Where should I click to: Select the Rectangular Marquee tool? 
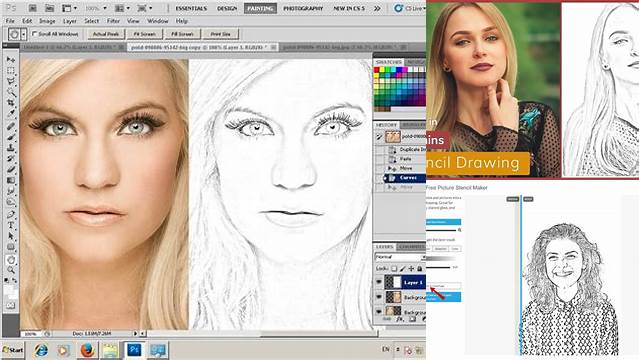click(11, 71)
